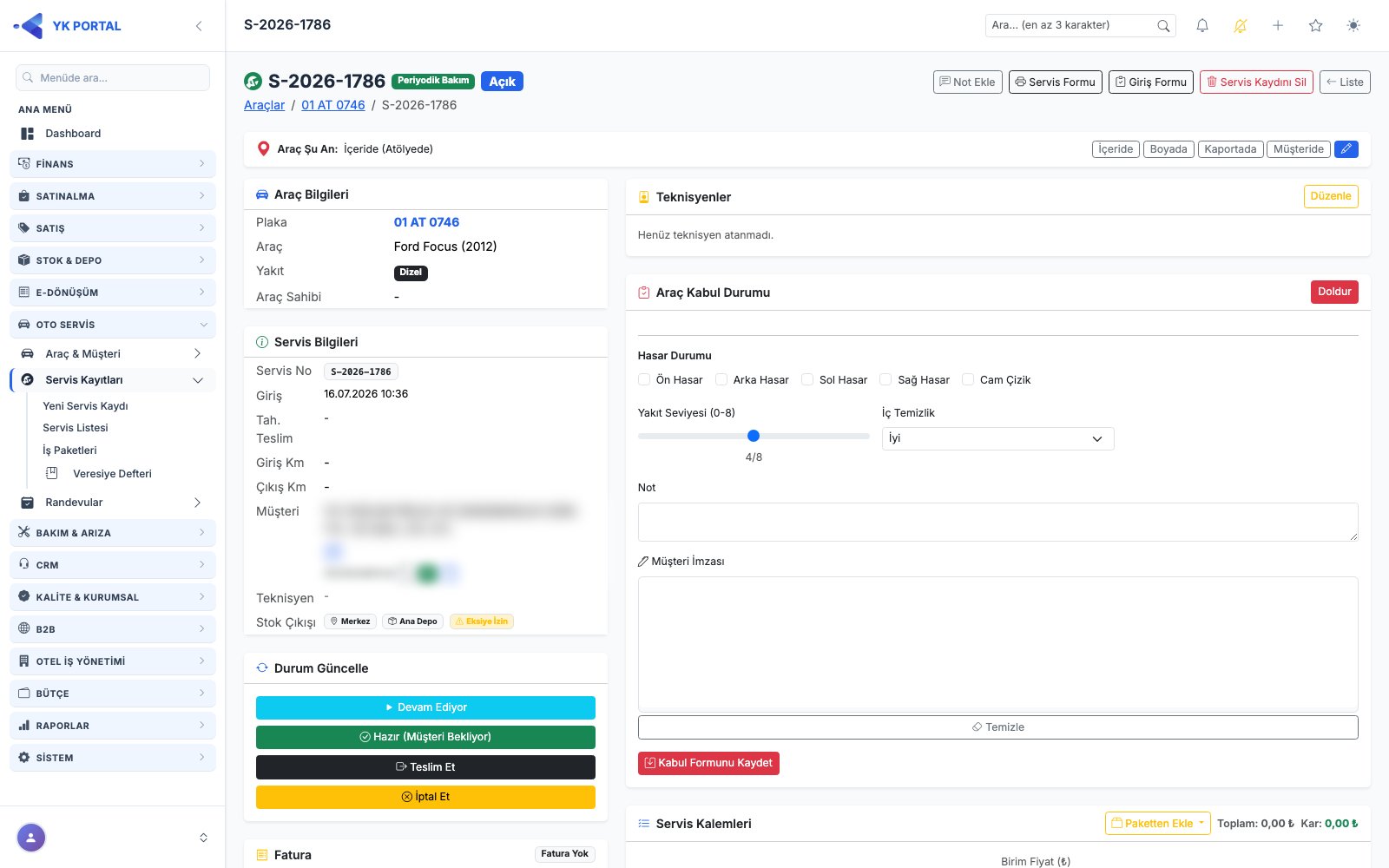The width and height of the screenshot is (1389, 868).
Task: Expand the BAKIM & ARIZA menu section
Action: (x=113, y=533)
